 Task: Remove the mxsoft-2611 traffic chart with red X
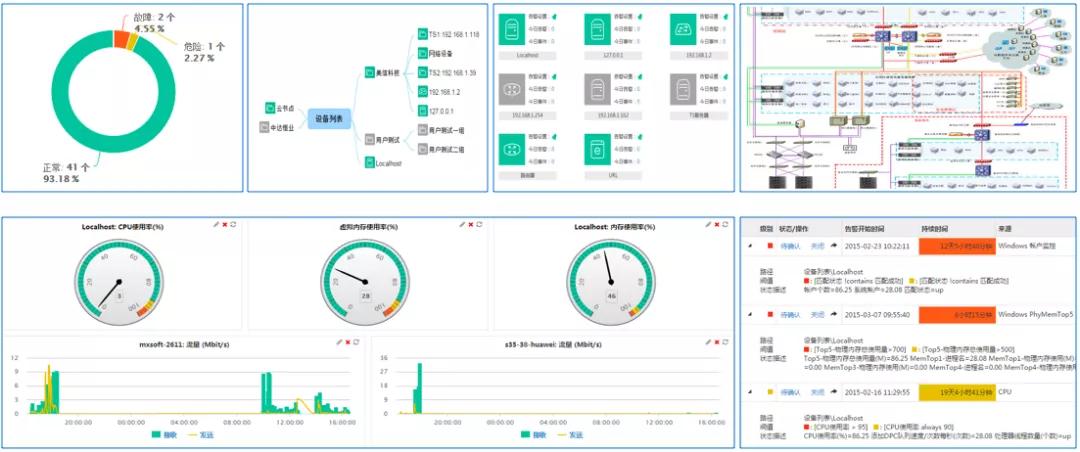point(348,343)
